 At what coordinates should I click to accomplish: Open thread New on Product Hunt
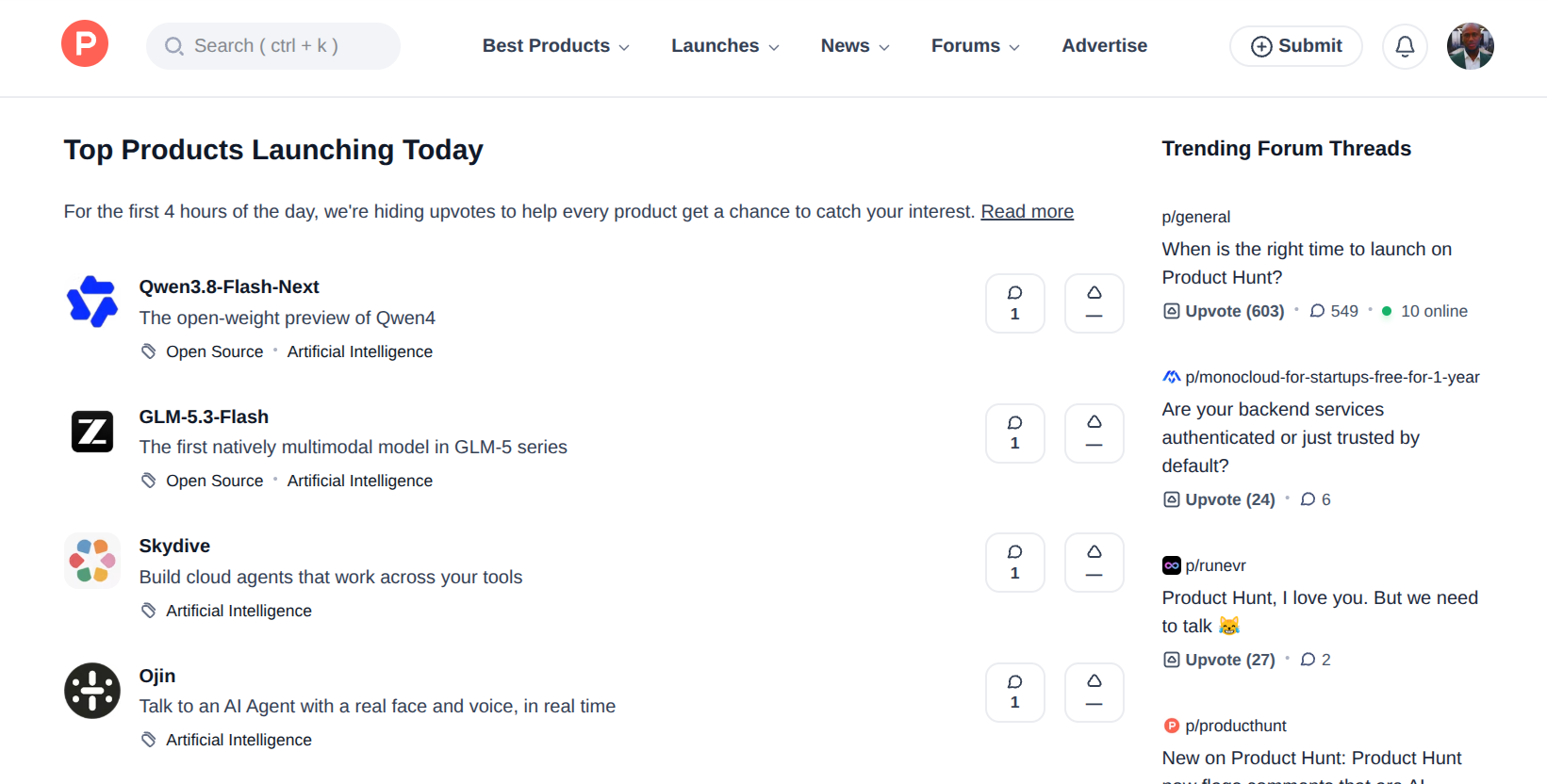(1312, 765)
